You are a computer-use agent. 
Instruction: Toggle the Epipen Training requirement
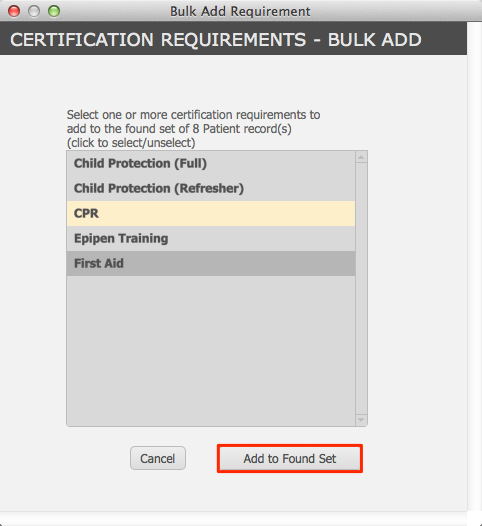[211, 239]
